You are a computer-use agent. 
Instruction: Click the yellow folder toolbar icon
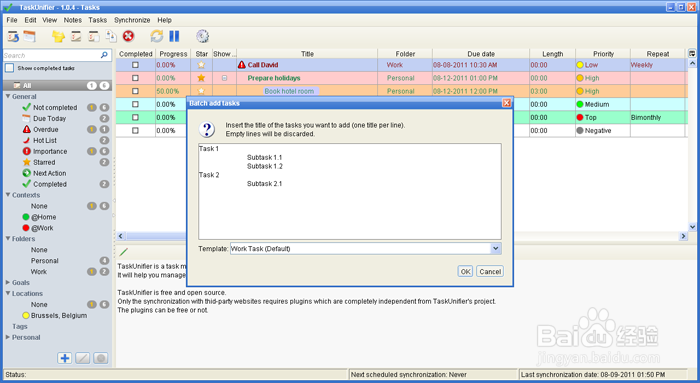pos(58,36)
